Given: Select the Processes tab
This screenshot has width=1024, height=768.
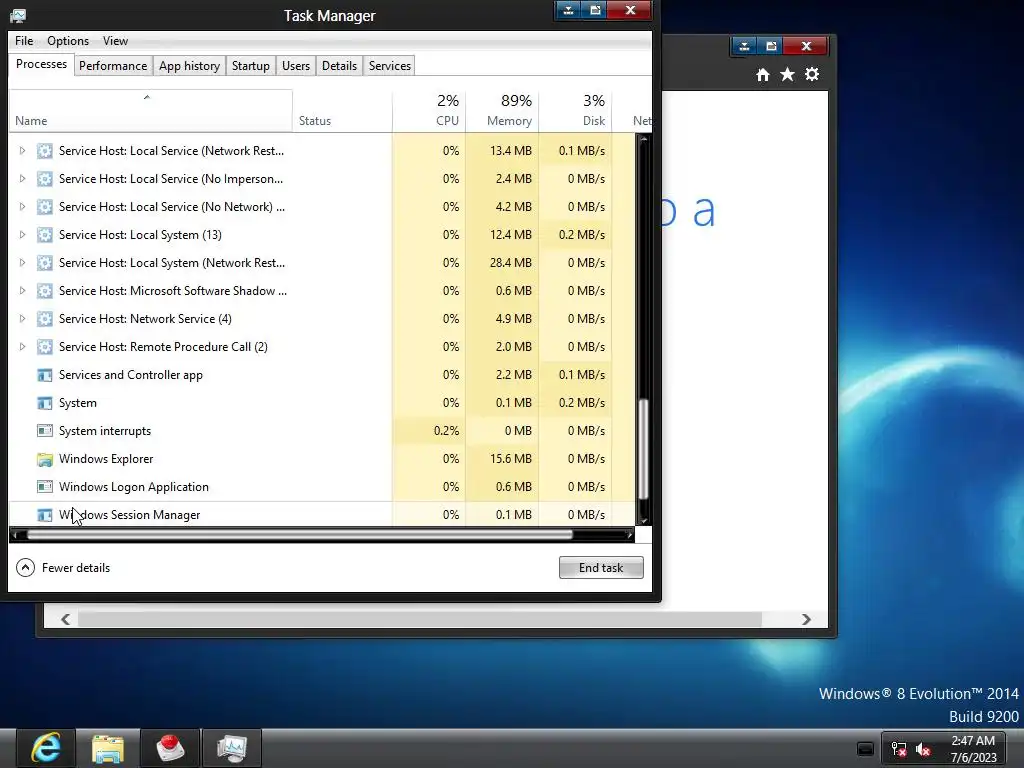Looking at the screenshot, I should click(41, 64).
